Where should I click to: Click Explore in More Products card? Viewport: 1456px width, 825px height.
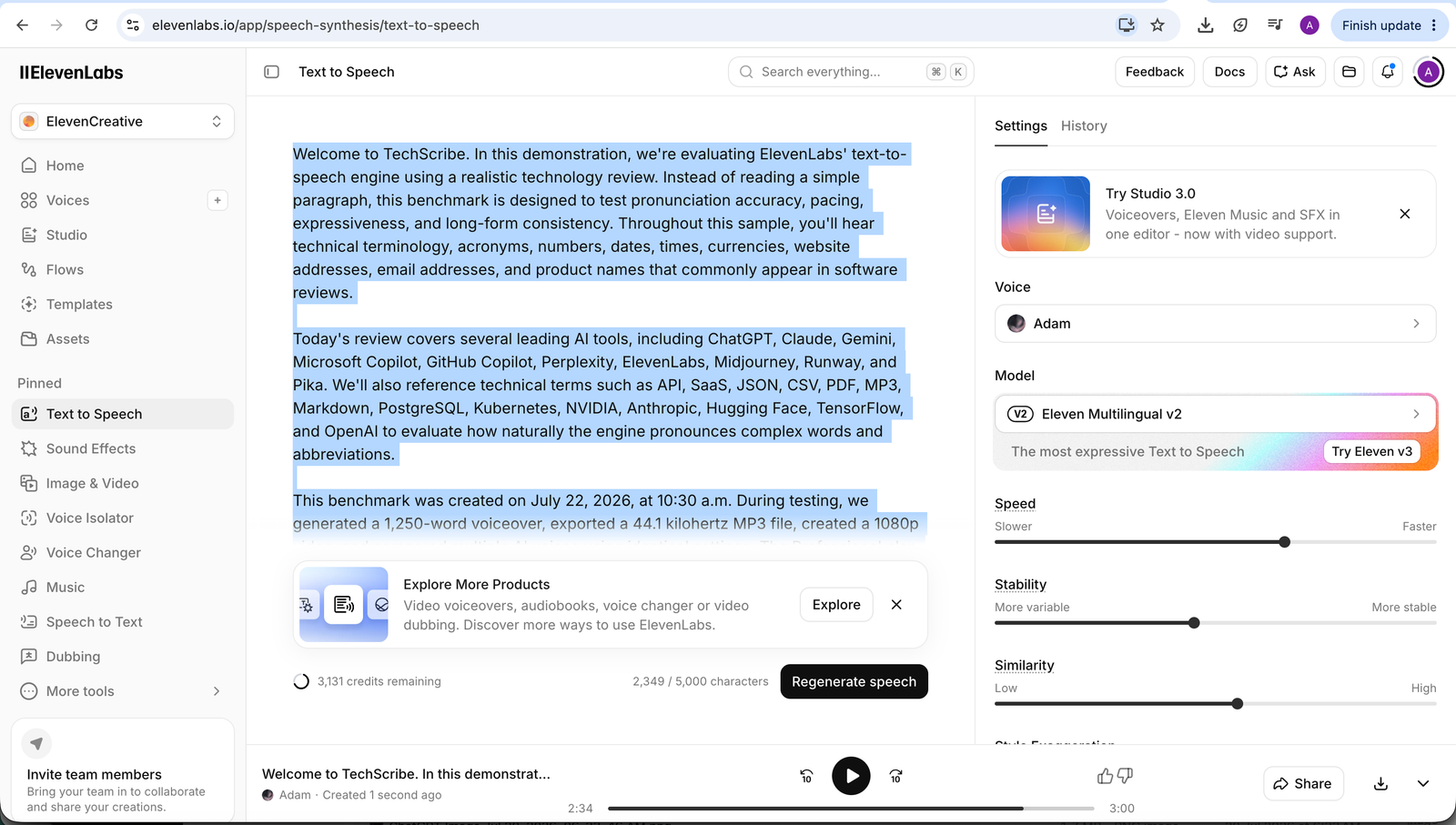pos(836,605)
